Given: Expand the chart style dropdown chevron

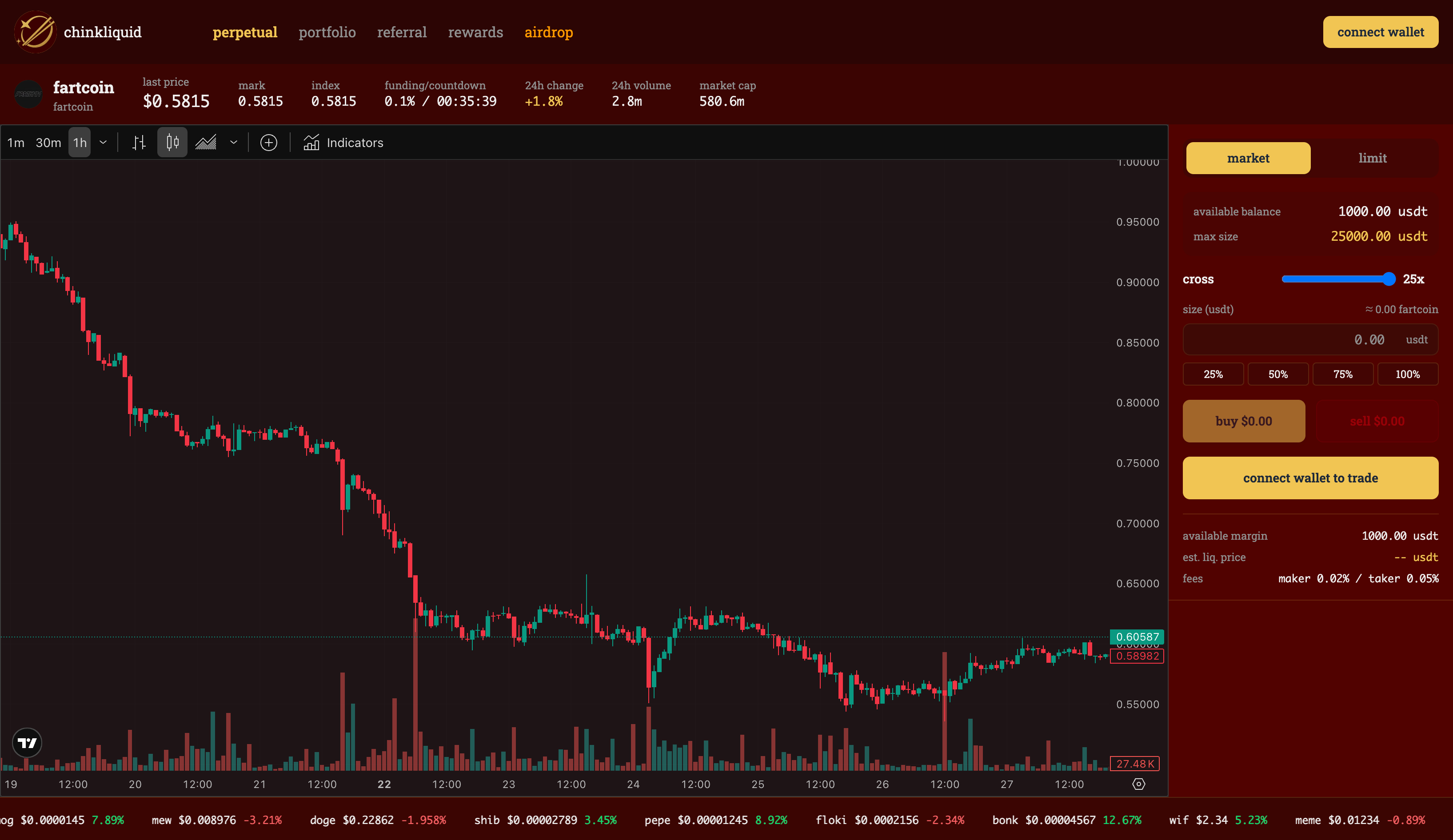Looking at the screenshot, I should point(234,143).
